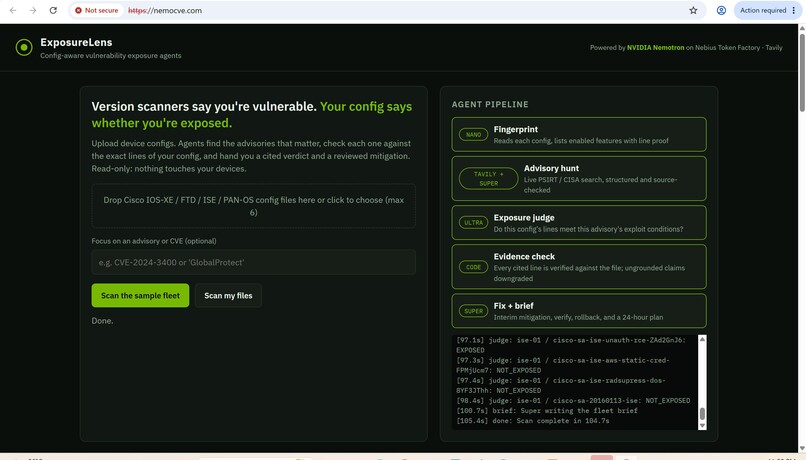Image resolution: width=806 pixels, height=460 pixels.
Task: Click the TAVILY + SUPER badge
Action: (488, 178)
